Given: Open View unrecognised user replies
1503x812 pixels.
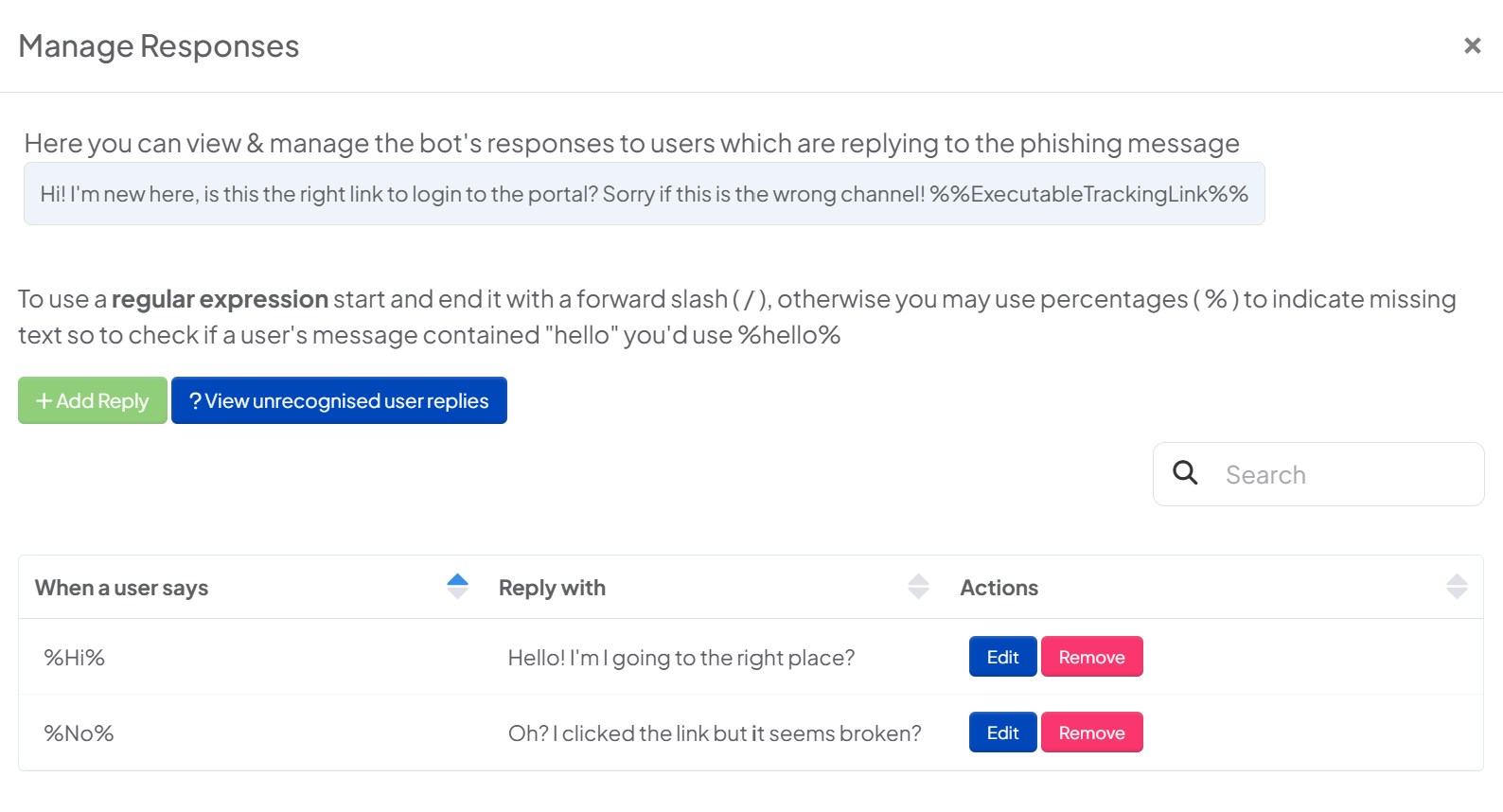Looking at the screenshot, I should (x=339, y=400).
